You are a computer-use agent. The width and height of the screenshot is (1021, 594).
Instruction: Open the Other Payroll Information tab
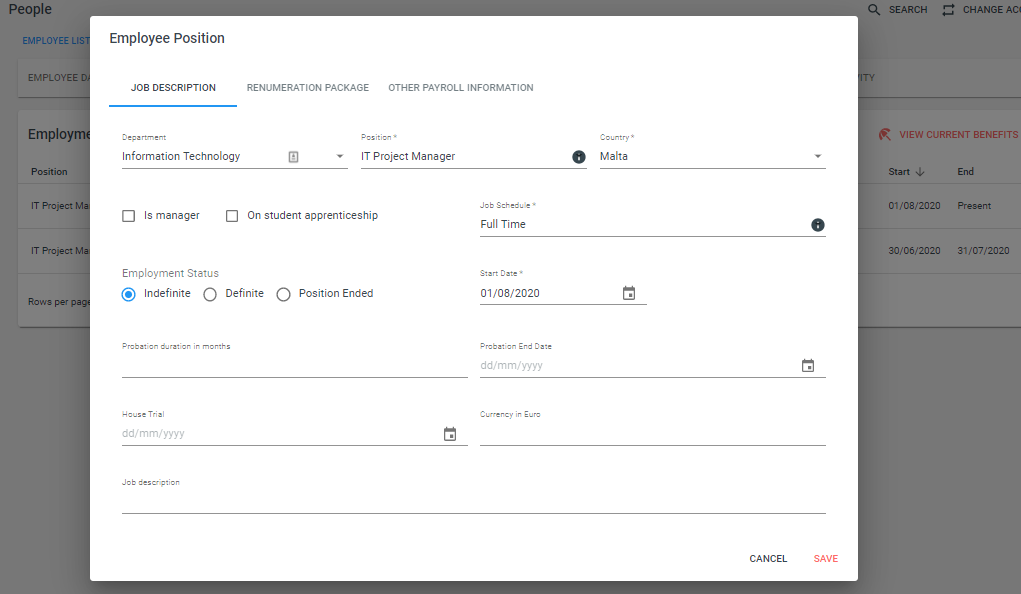pos(460,87)
